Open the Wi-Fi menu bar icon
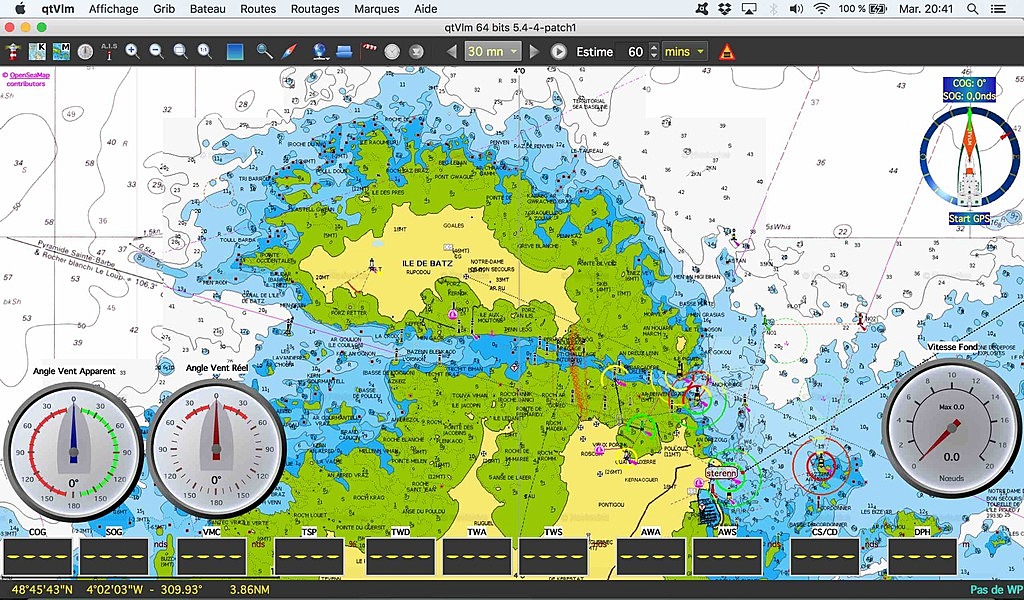Screen dimensions: 1024x600 (x=822, y=9)
